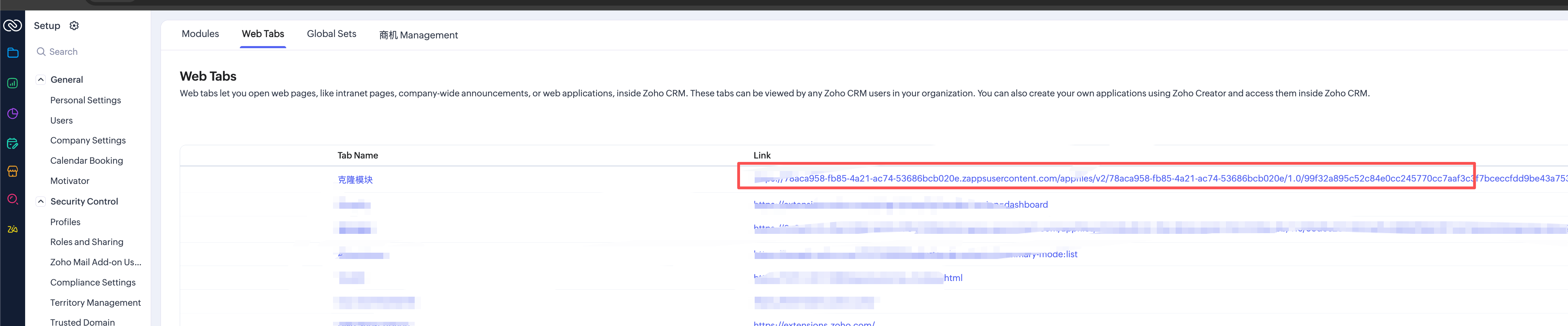Click the Zoho CRM logo icon
This screenshot has width=1568, height=326.
[x=12, y=25]
